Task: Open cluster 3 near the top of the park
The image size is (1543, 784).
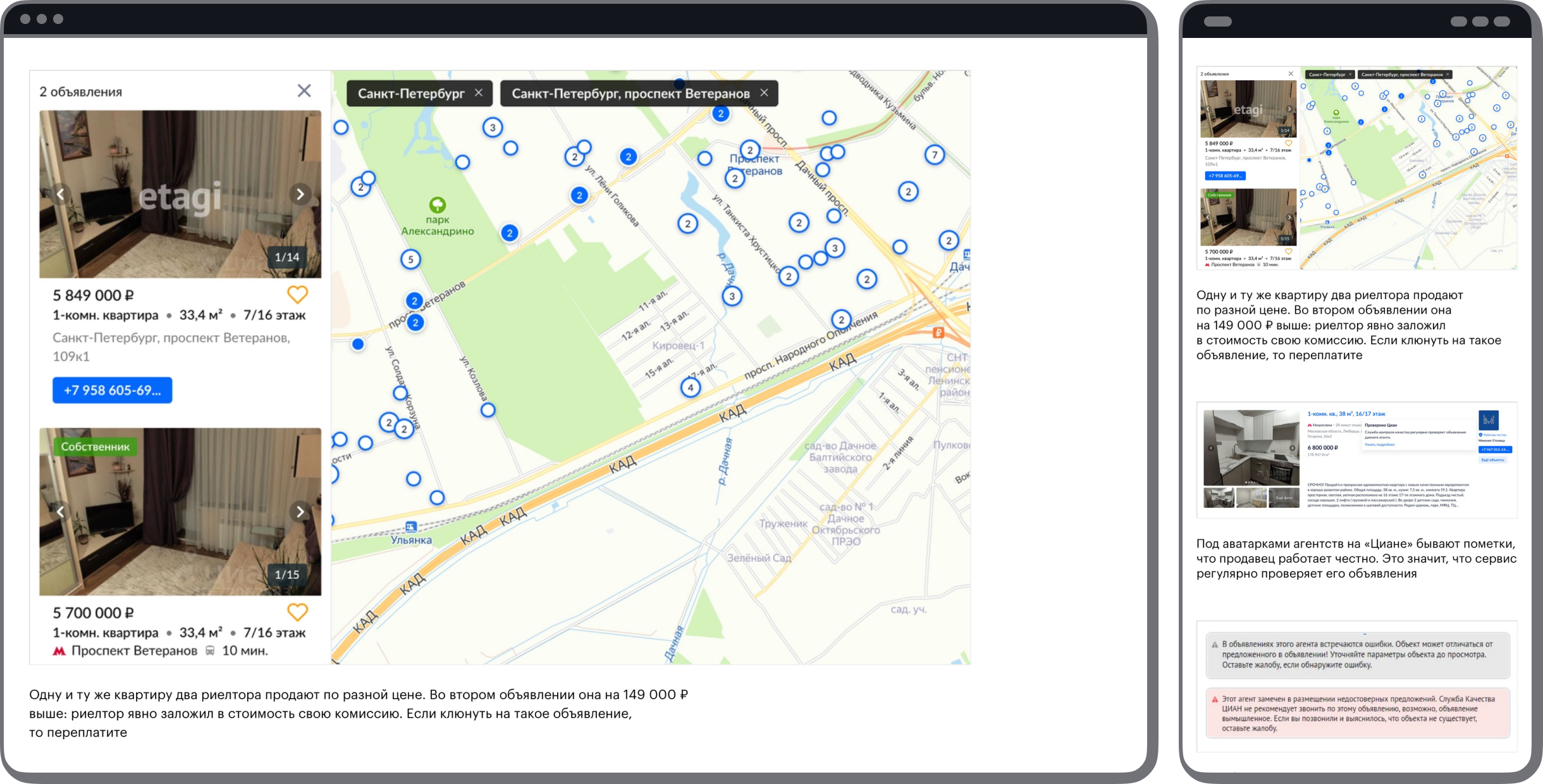Action: click(x=493, y=128)
